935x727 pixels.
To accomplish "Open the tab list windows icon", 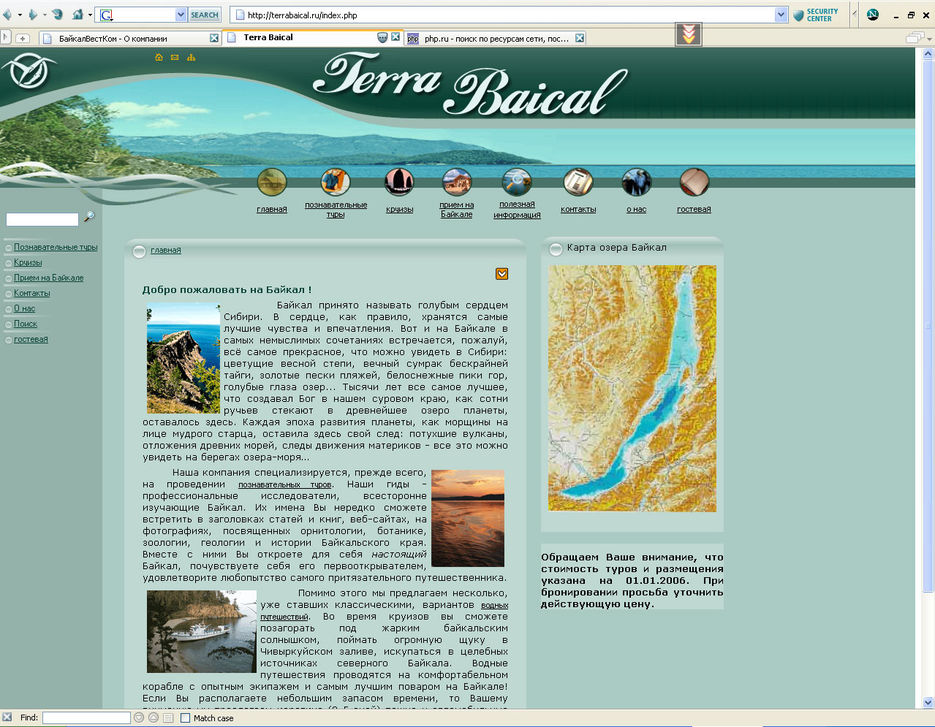I will tap(915, 38).
